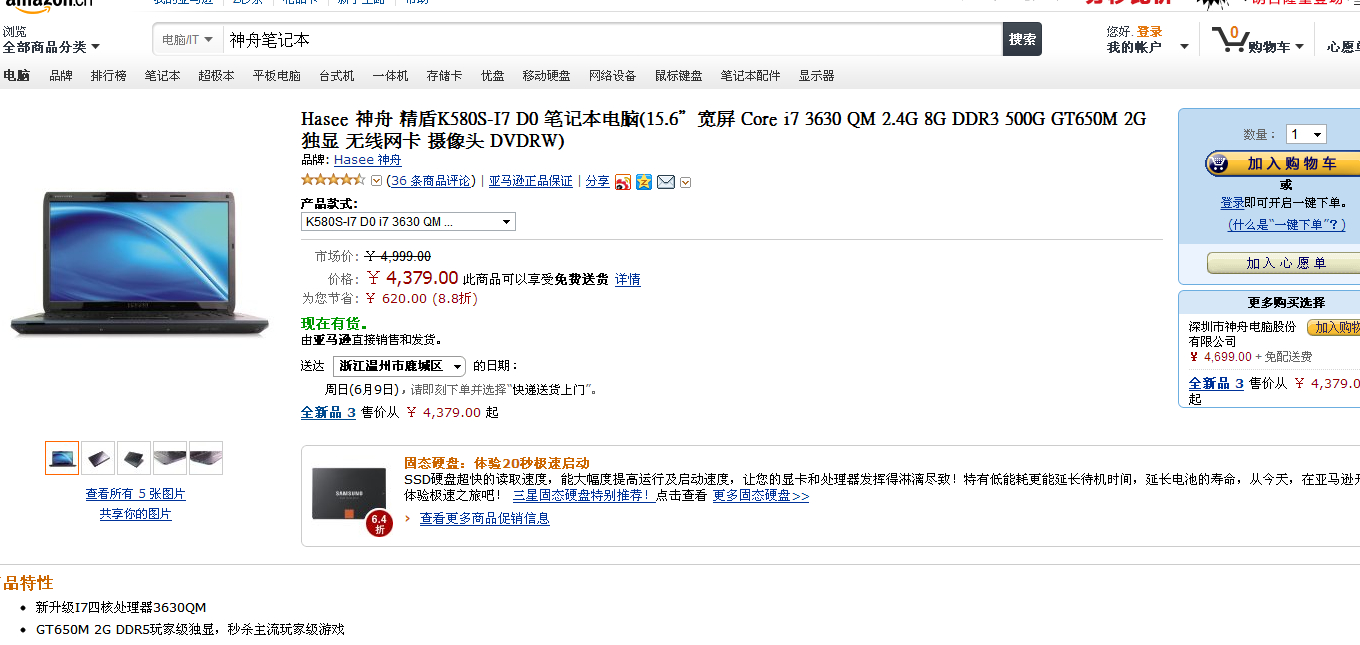This screenshot has height=645, width=1360.
Task: Share product via Qzone star icon
Action: [x=644, y=182]
